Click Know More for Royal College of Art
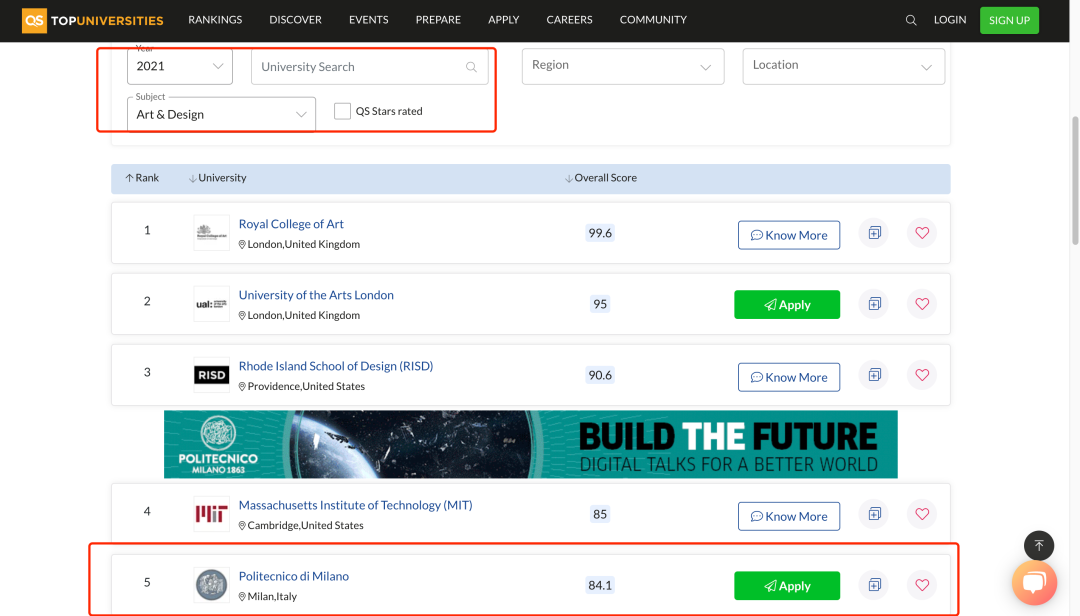The height and width of the screenshot is (616, 1080). [x=789, y=235]
